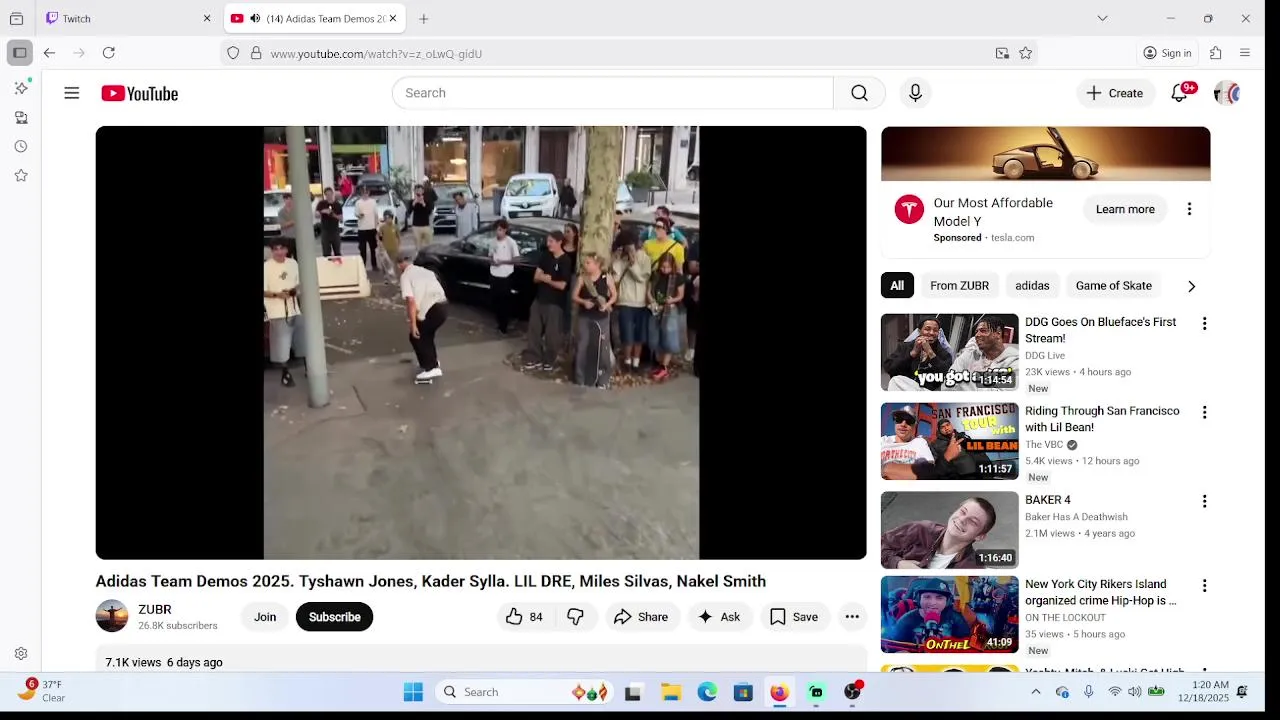Like the video with thumbs up
Screen dimensions: 1280x720
coord(524,617)
